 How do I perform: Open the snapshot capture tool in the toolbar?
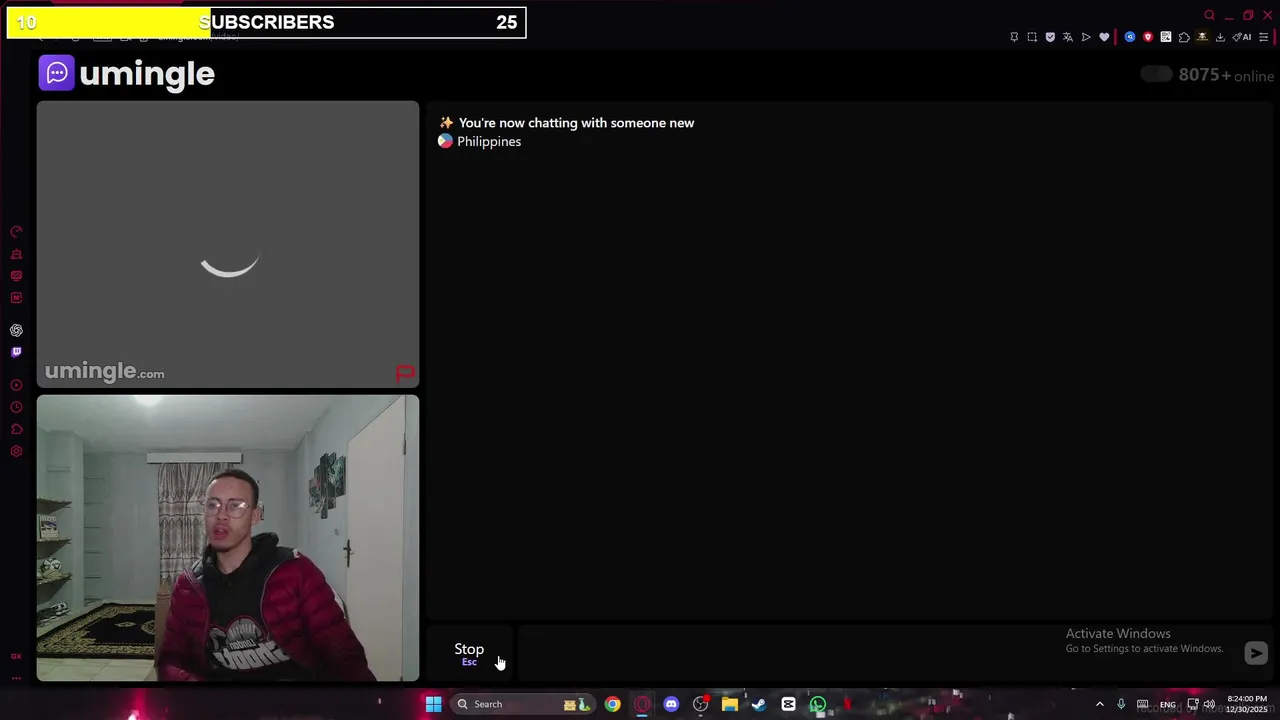coord(1032,37)
